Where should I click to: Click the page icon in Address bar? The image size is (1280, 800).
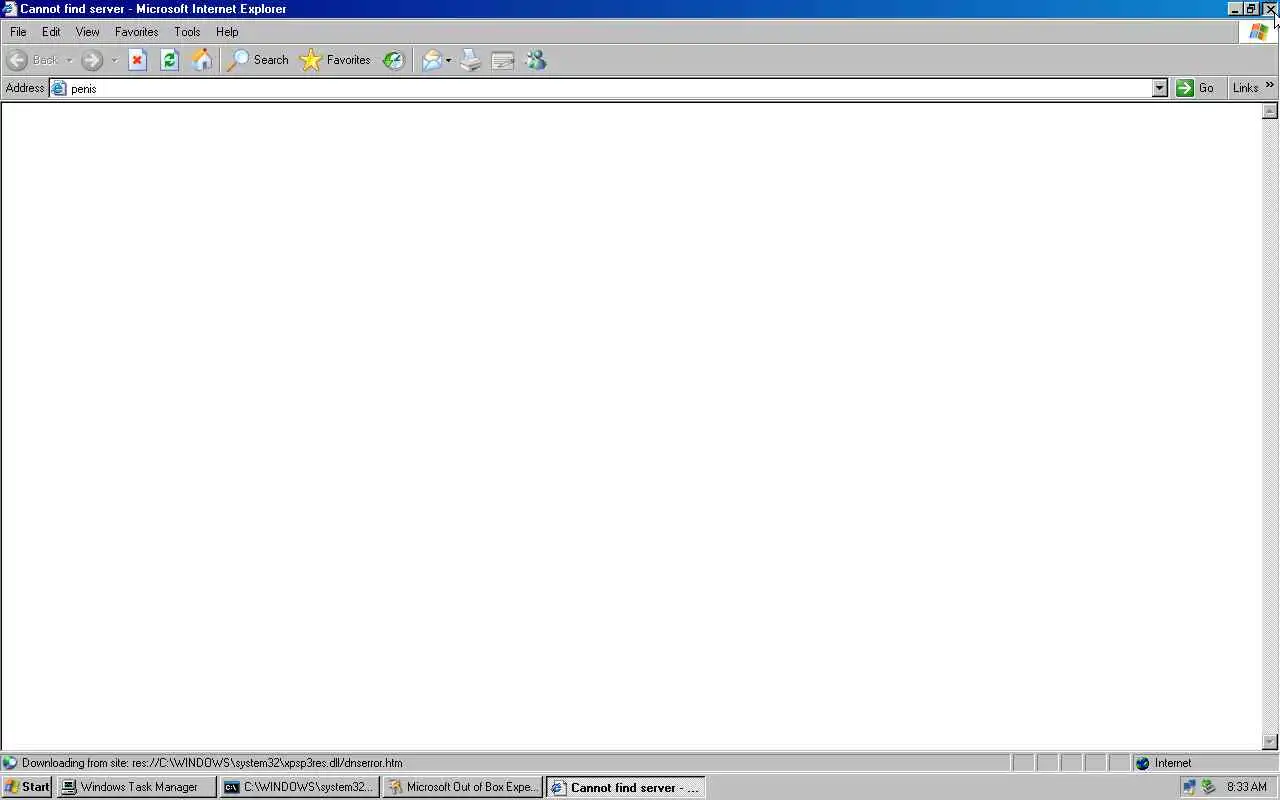(59, 88)
